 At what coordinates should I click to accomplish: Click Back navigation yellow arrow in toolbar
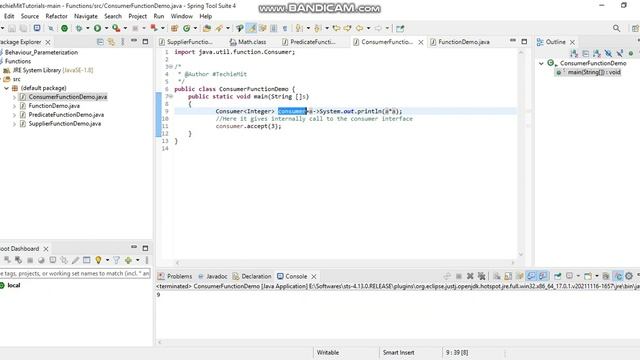click(x=359, y=28)
